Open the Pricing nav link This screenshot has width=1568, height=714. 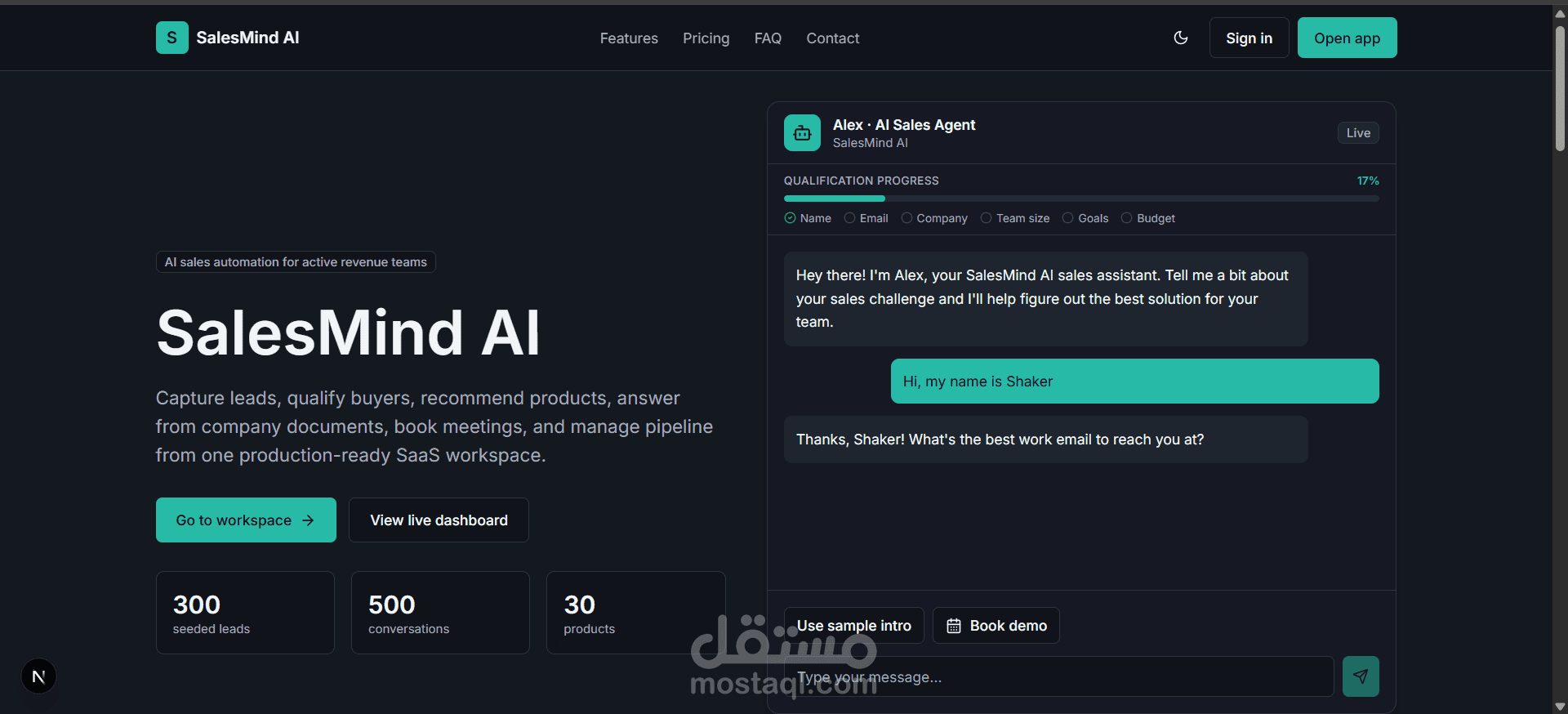[706, 38]
